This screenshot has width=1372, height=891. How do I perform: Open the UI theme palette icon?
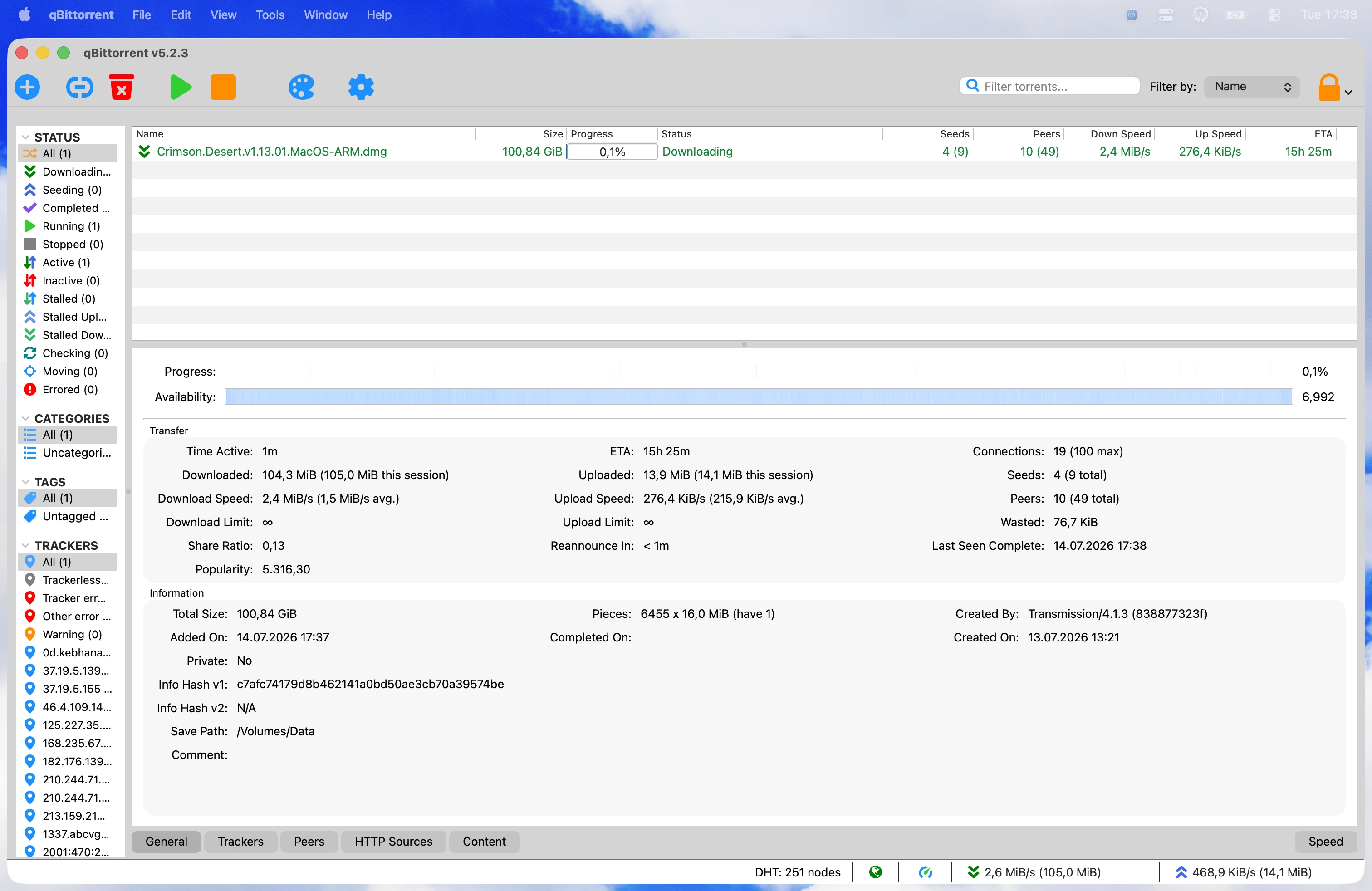[301, 87]
